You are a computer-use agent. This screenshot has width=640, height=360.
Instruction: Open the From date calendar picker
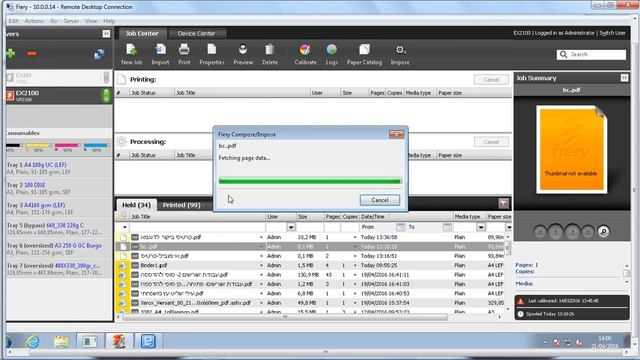[400, 227]
